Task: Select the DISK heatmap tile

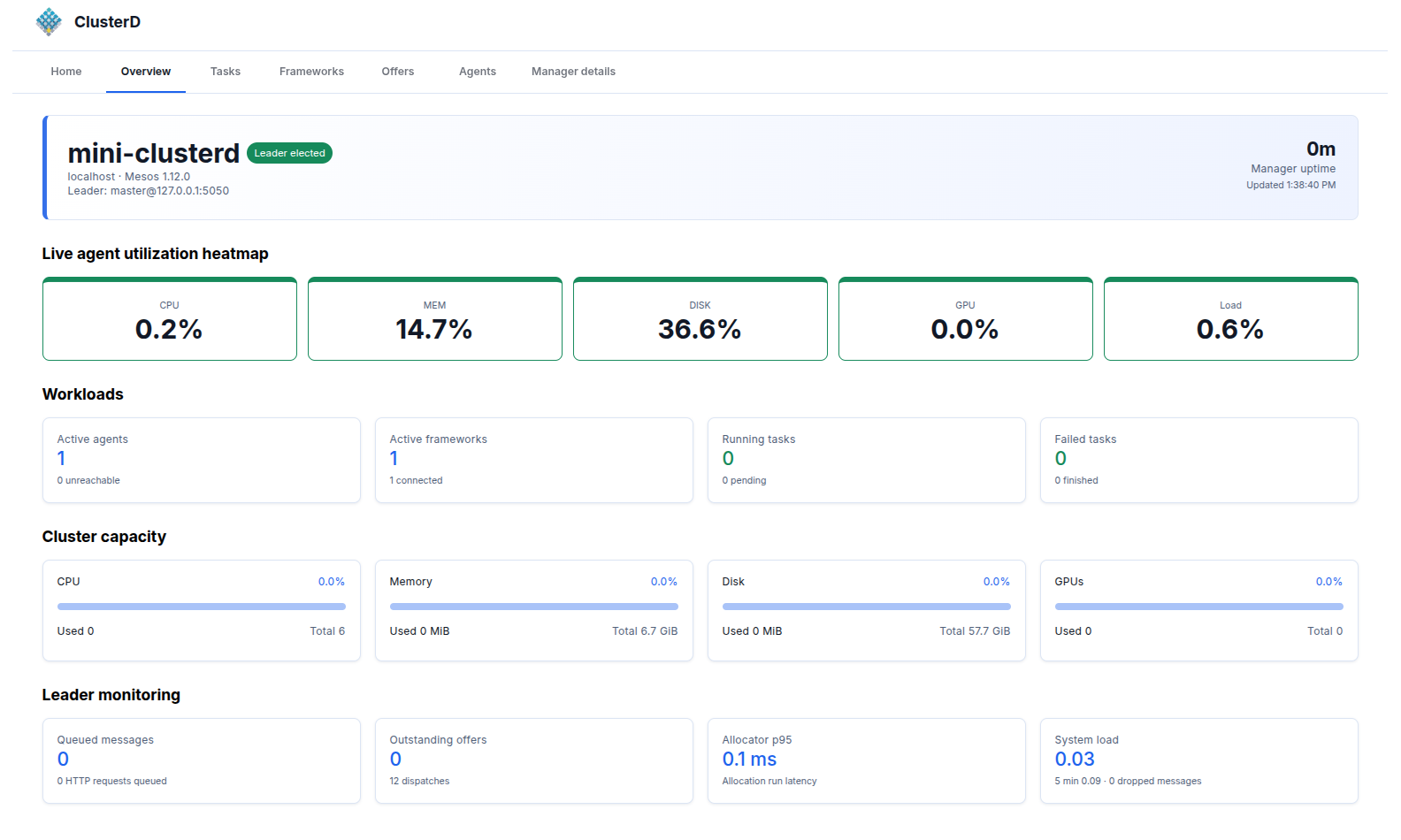Action: tap(700, 319)
